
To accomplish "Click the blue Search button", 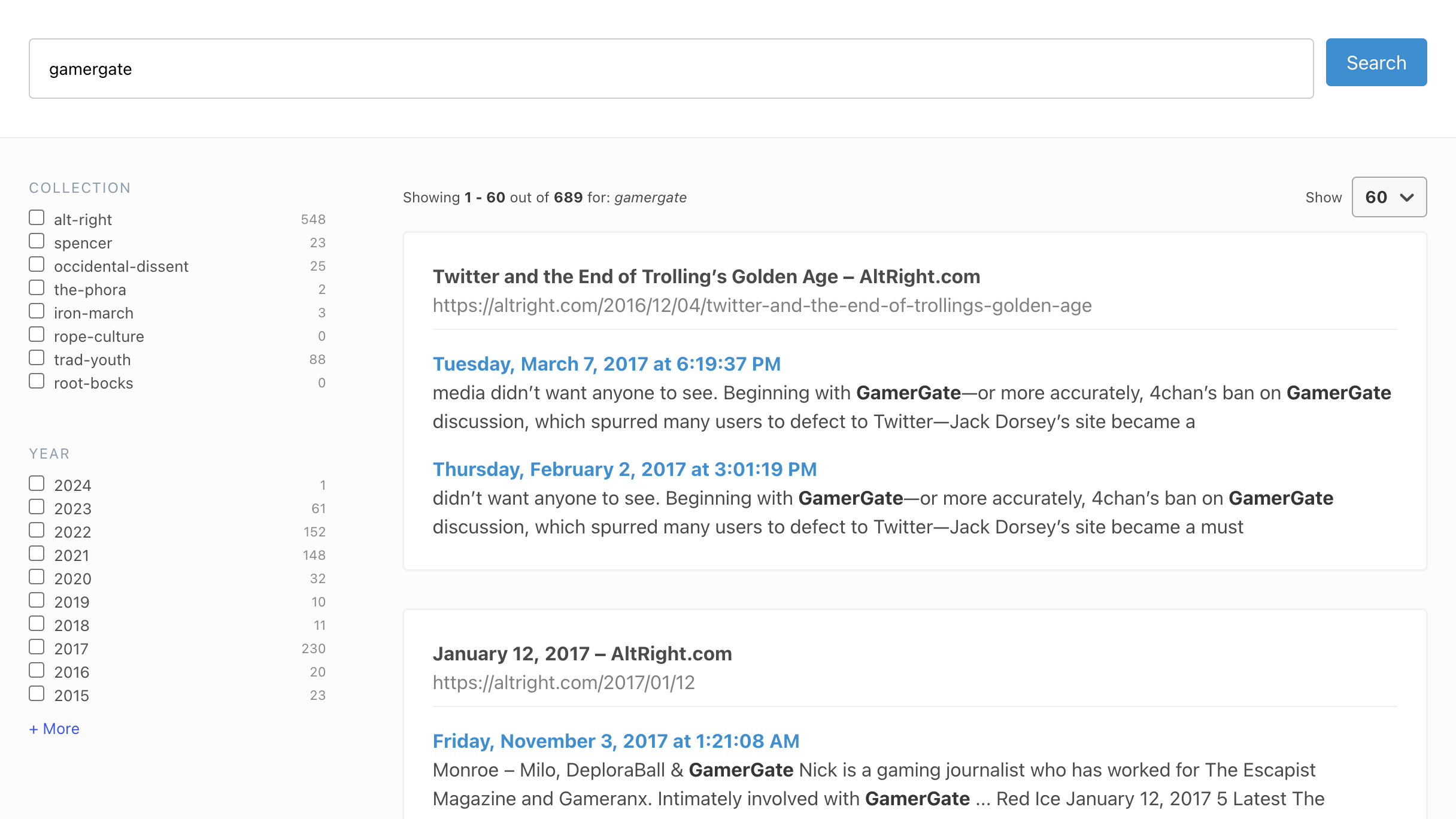I will tap(1376, 62).
